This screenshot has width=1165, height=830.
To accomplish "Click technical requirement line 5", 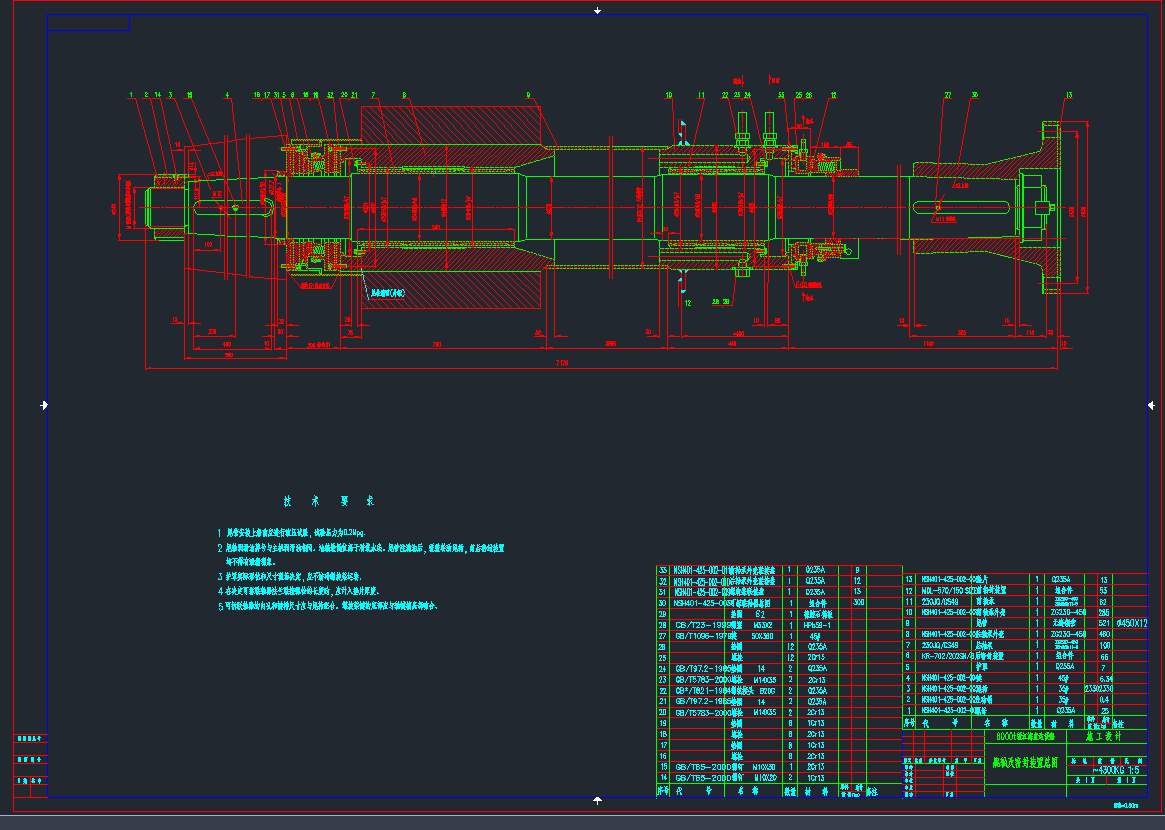I will click(x=328, y=606).
